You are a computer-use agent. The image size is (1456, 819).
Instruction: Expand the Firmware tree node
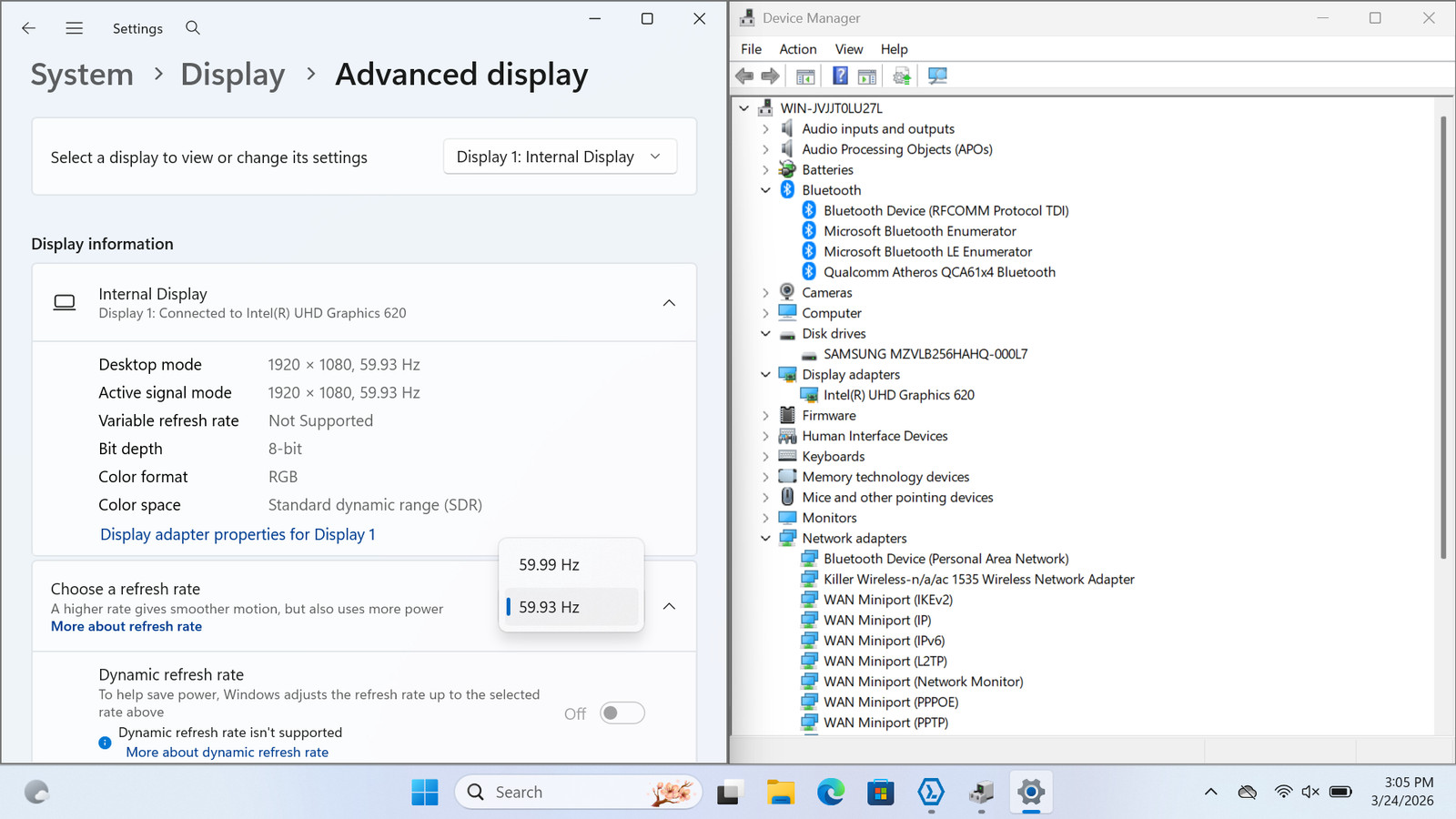(x=765, y=416)
